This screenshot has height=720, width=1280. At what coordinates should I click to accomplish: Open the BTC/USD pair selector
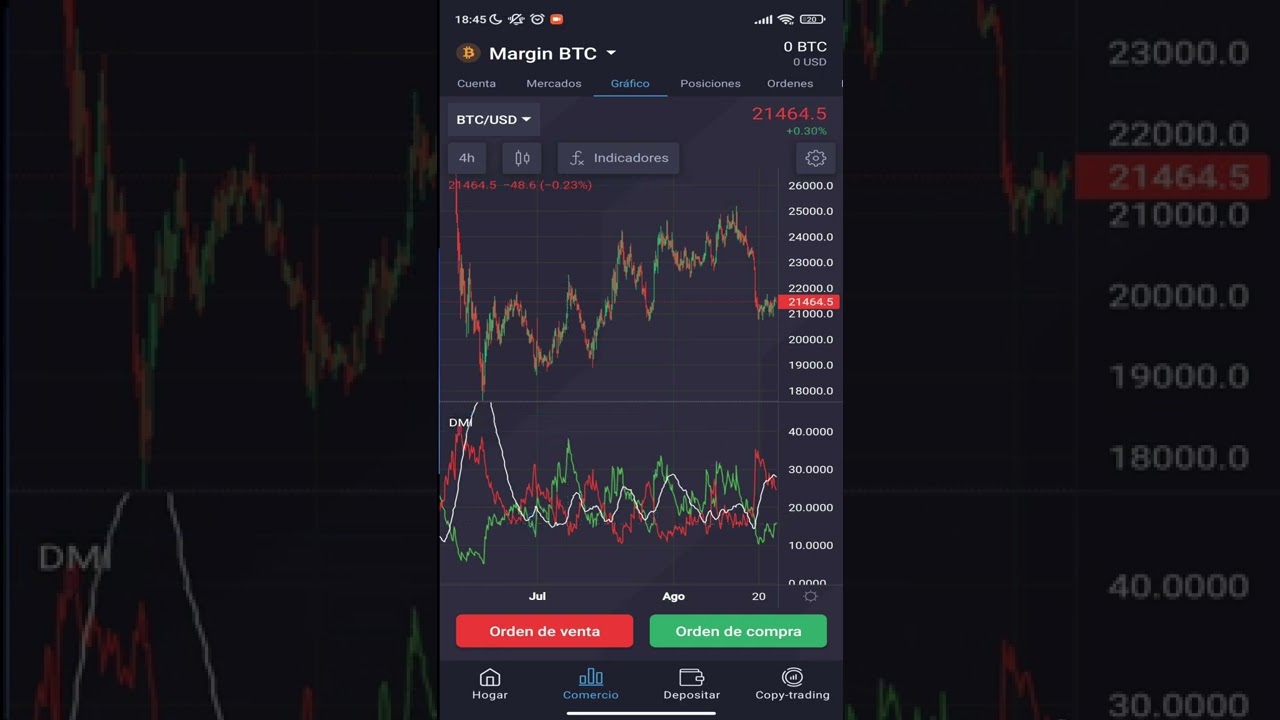point(492,119)
